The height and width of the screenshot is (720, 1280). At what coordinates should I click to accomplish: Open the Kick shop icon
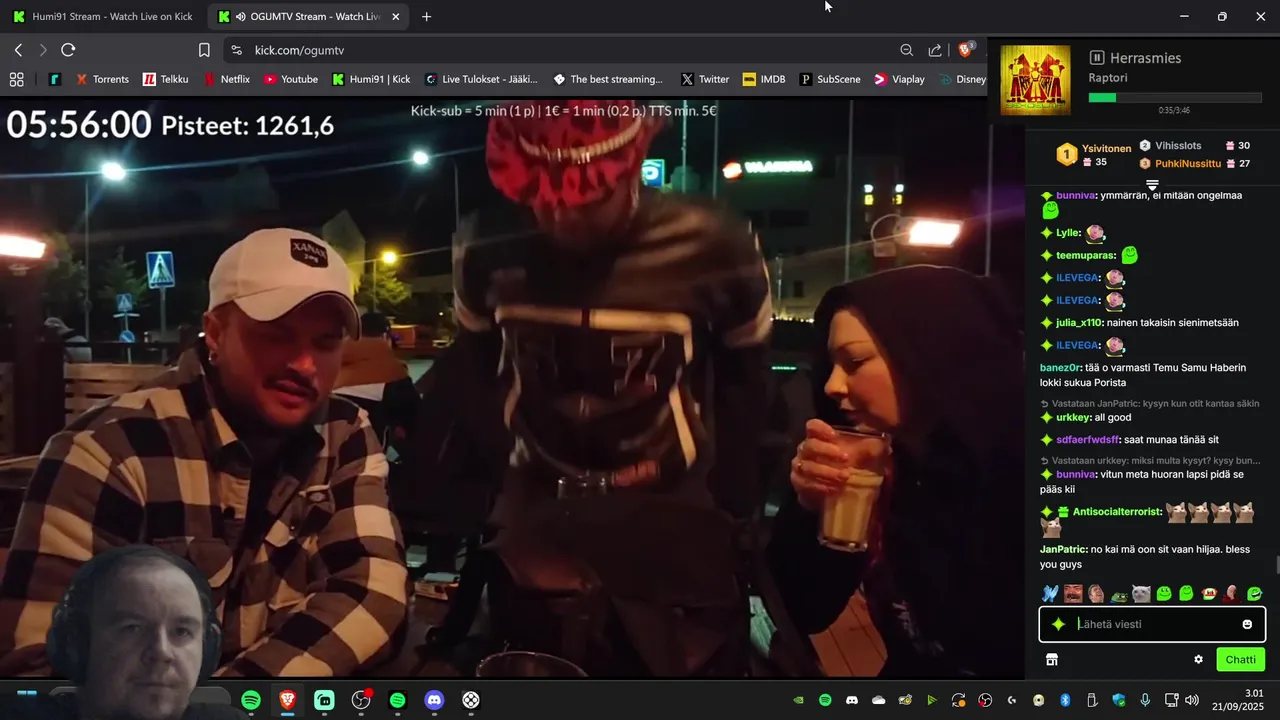click(x=1052, y=659)
